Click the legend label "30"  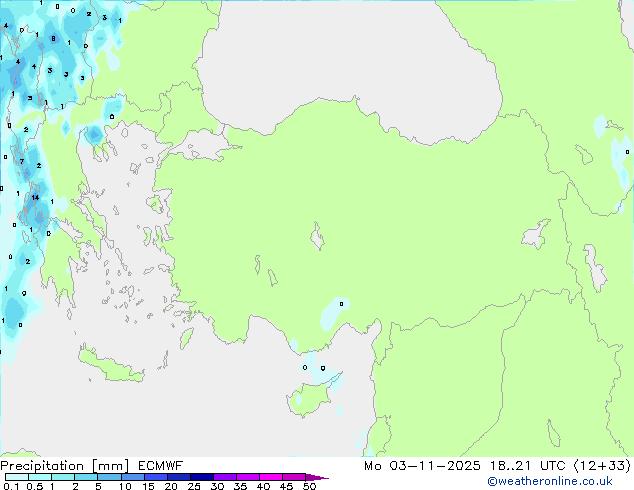[217, 486]
